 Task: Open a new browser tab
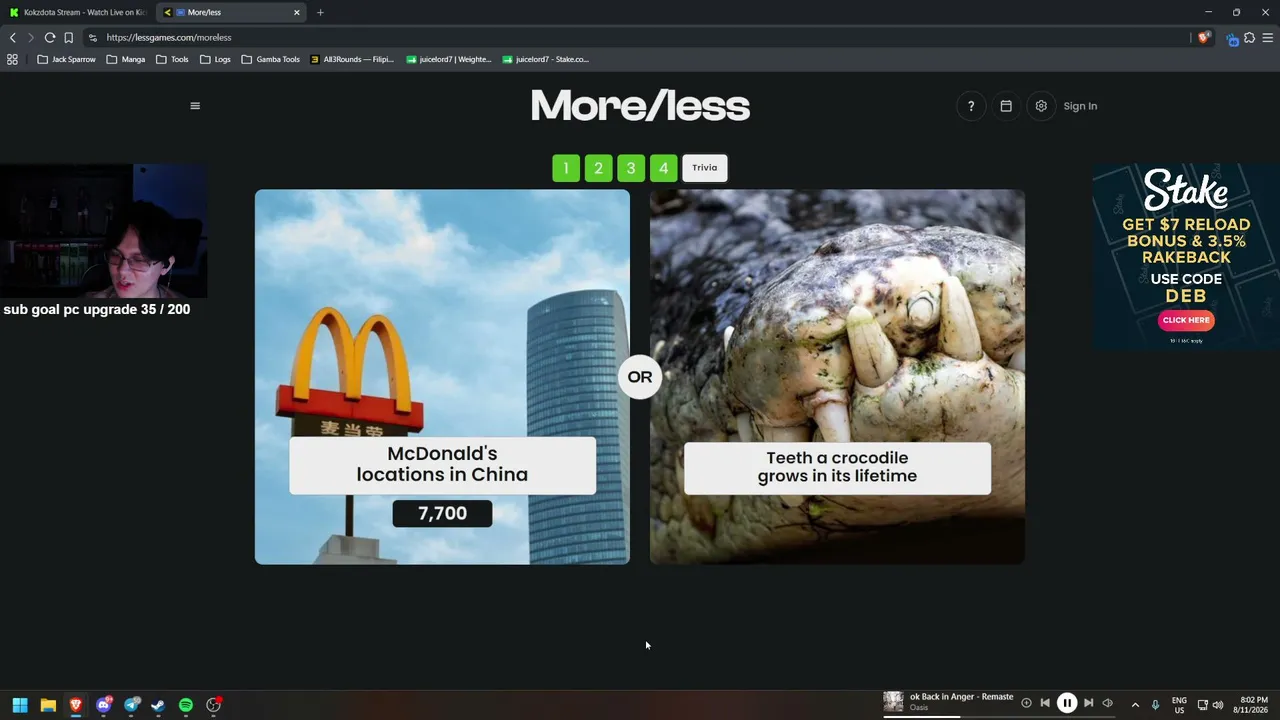(x=320, y=12)
